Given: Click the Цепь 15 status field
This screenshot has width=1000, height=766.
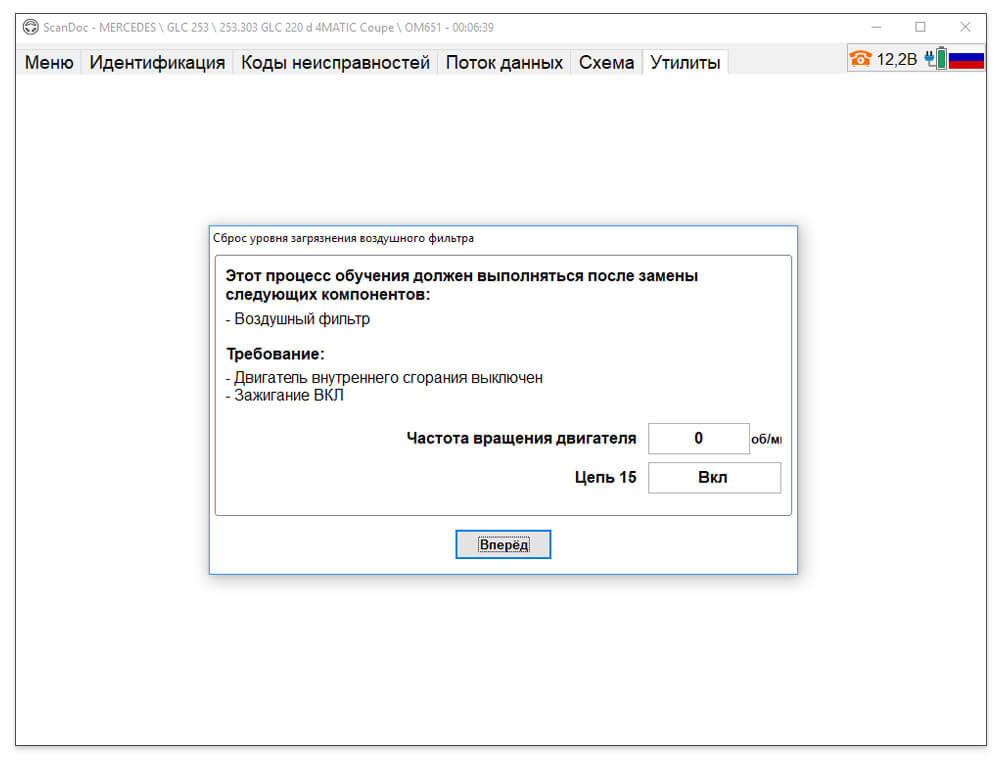Looking at the screenshot, I should 714,478.
